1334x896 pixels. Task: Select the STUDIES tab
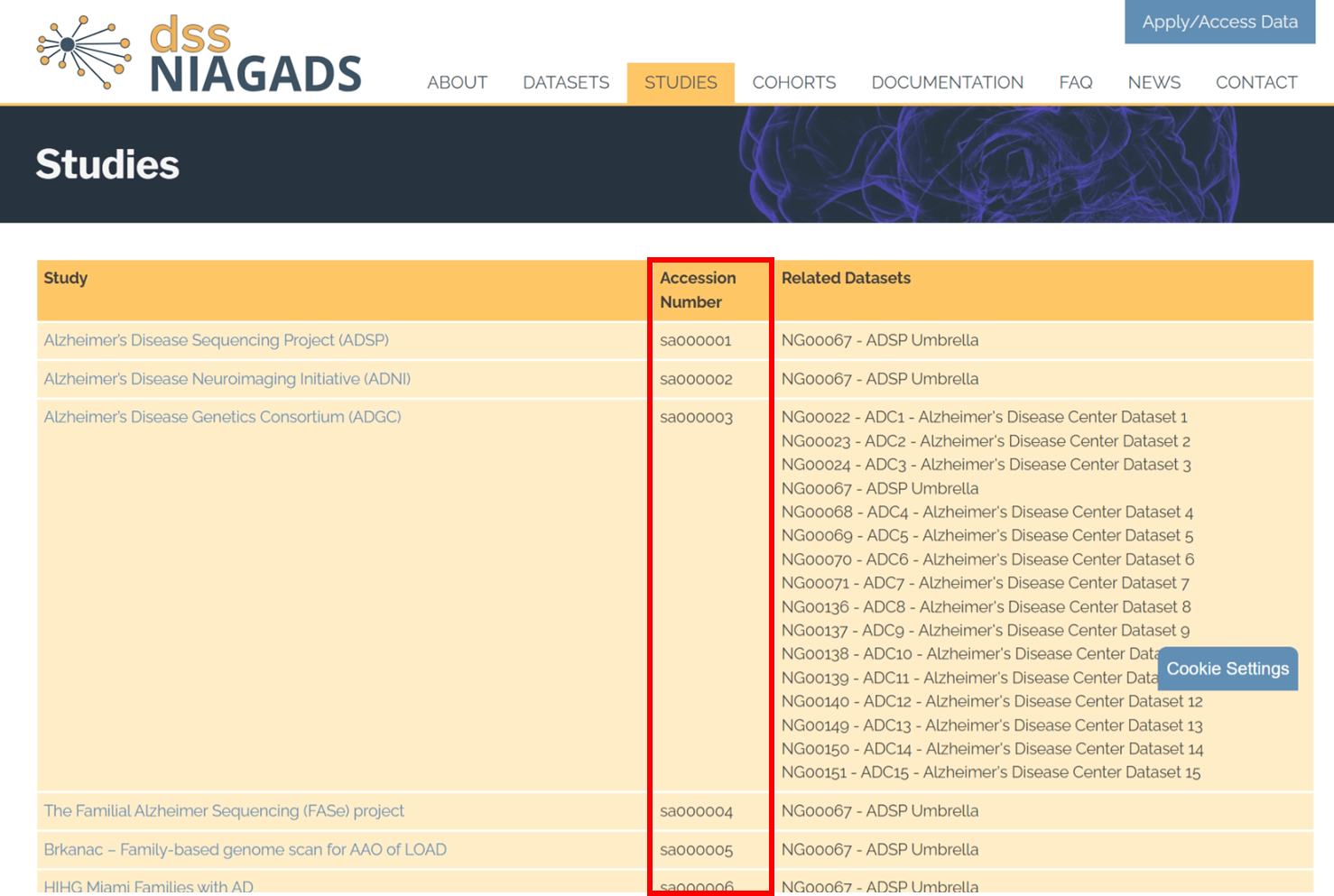tap(681, 83)
